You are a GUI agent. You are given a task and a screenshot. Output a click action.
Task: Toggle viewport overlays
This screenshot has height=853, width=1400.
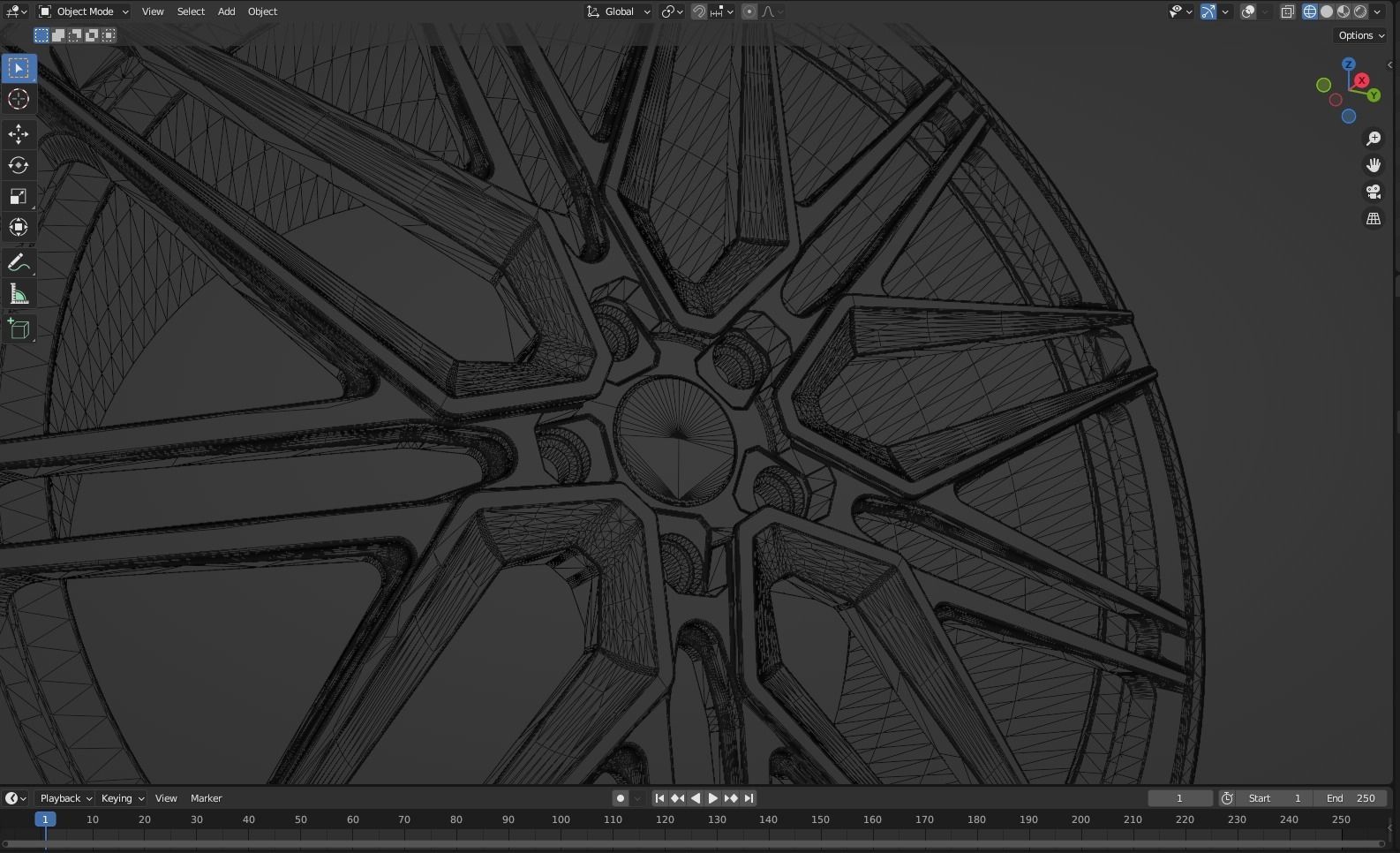(x=1248, y=11)
